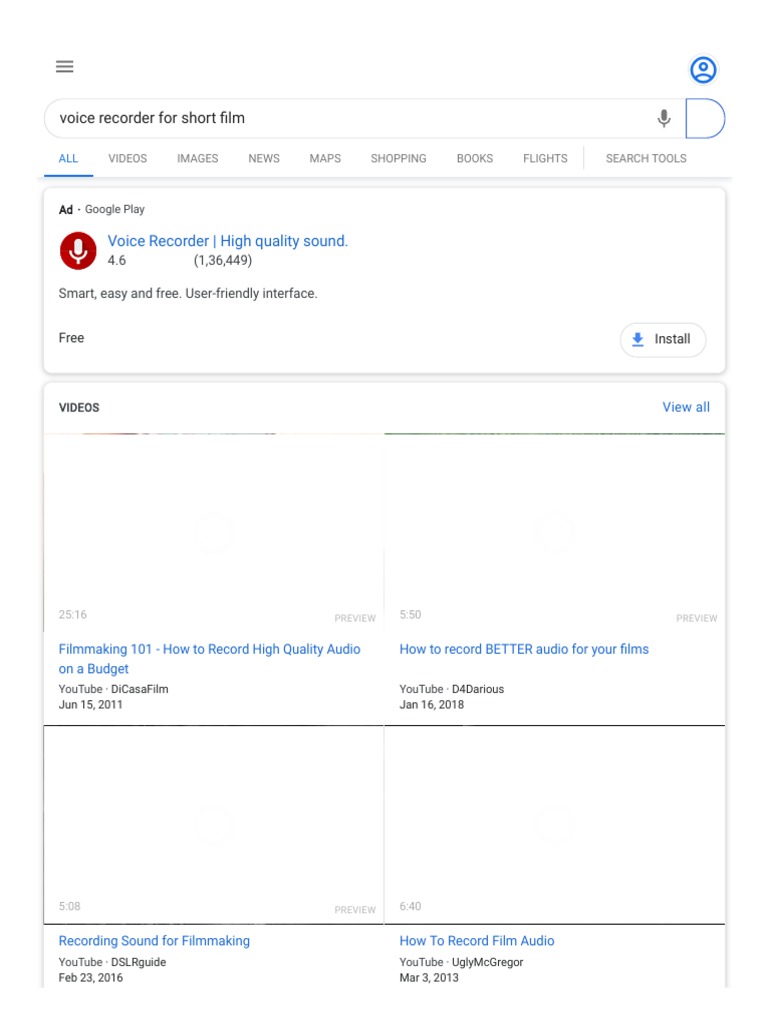Open the 5:08 video thumbnail
This screenshot has height=1024, width=768.
click(x=214, y=824)
